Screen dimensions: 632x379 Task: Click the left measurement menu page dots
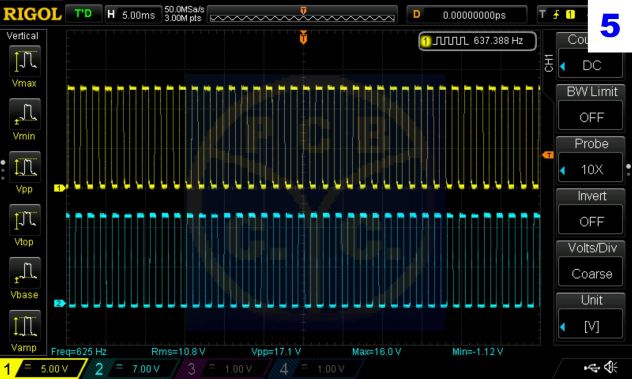3,170
